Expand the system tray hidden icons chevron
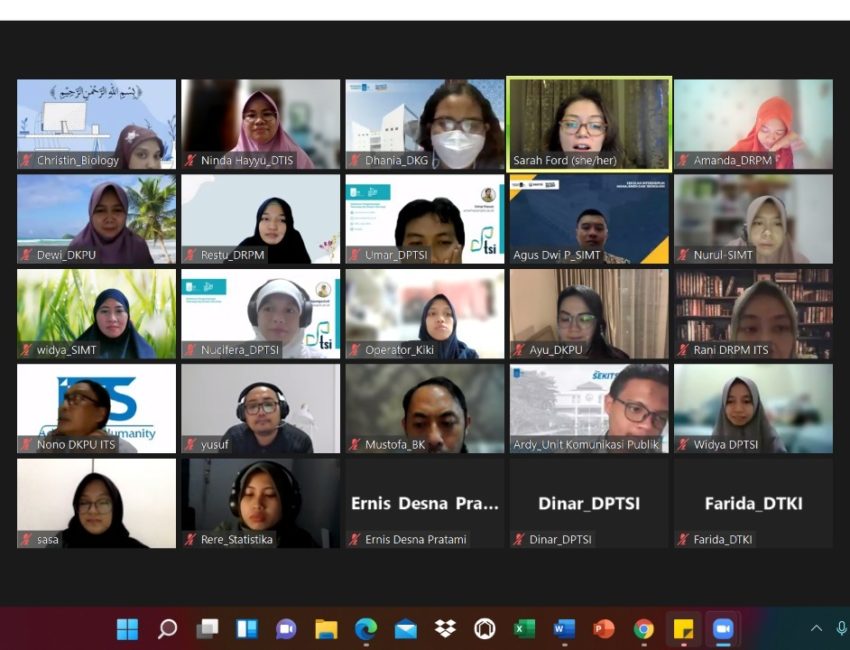Screen dimensions: 850x650 point(816,629)
